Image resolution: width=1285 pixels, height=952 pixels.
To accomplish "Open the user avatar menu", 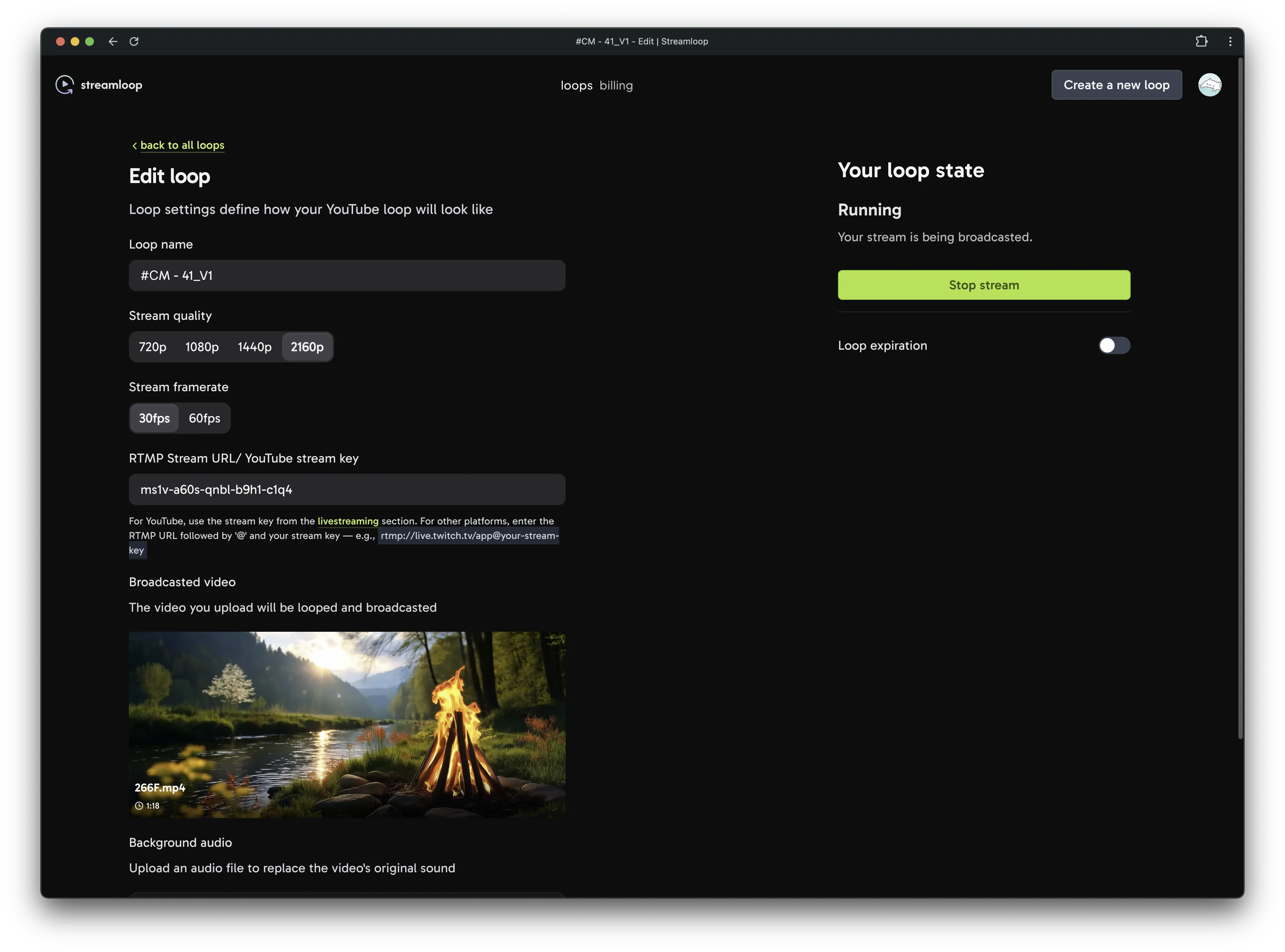I will pos(1210,84).
